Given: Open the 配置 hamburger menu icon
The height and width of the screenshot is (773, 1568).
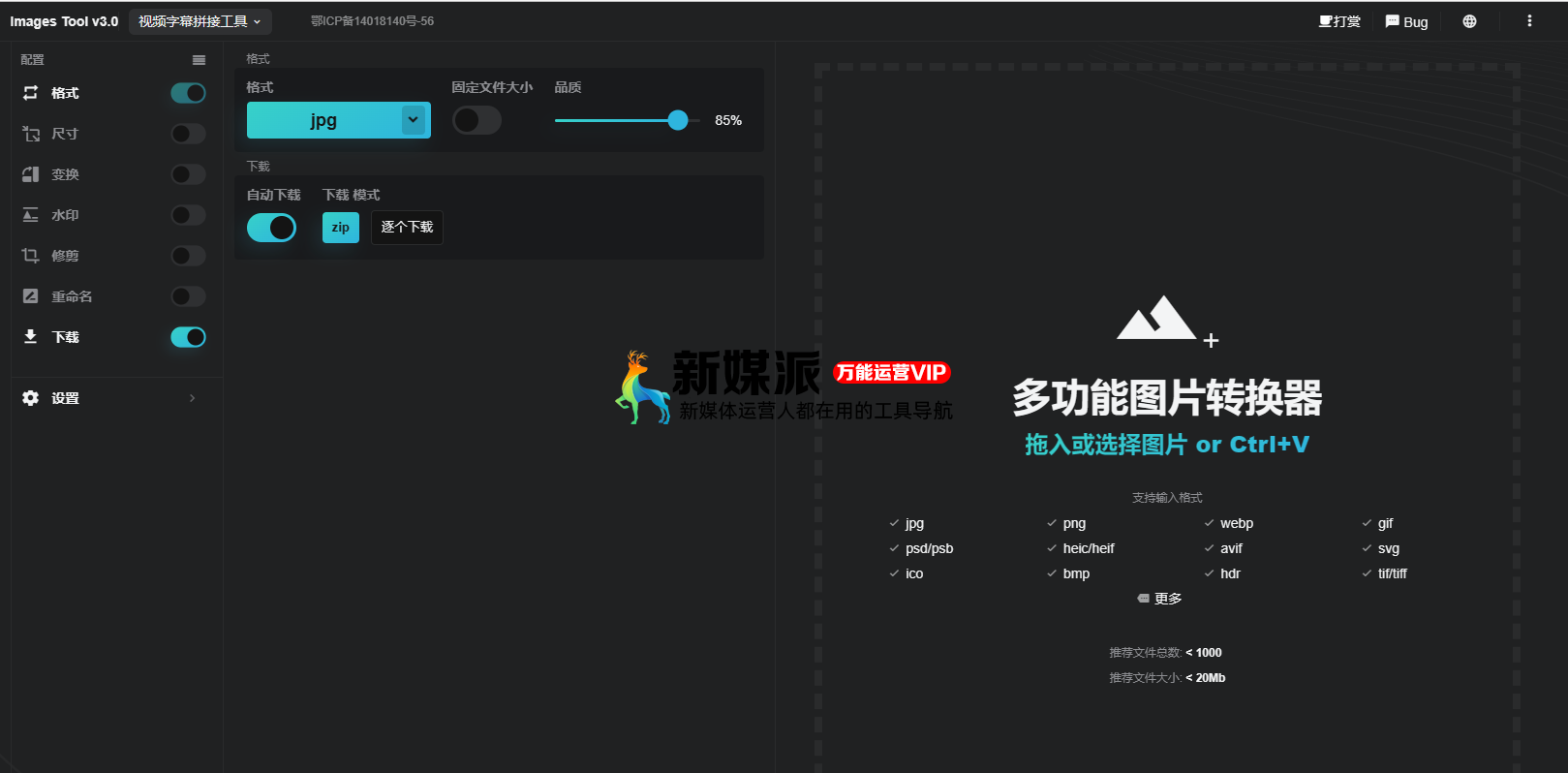Looking at the screenshot, I should (x=199, y=60).
